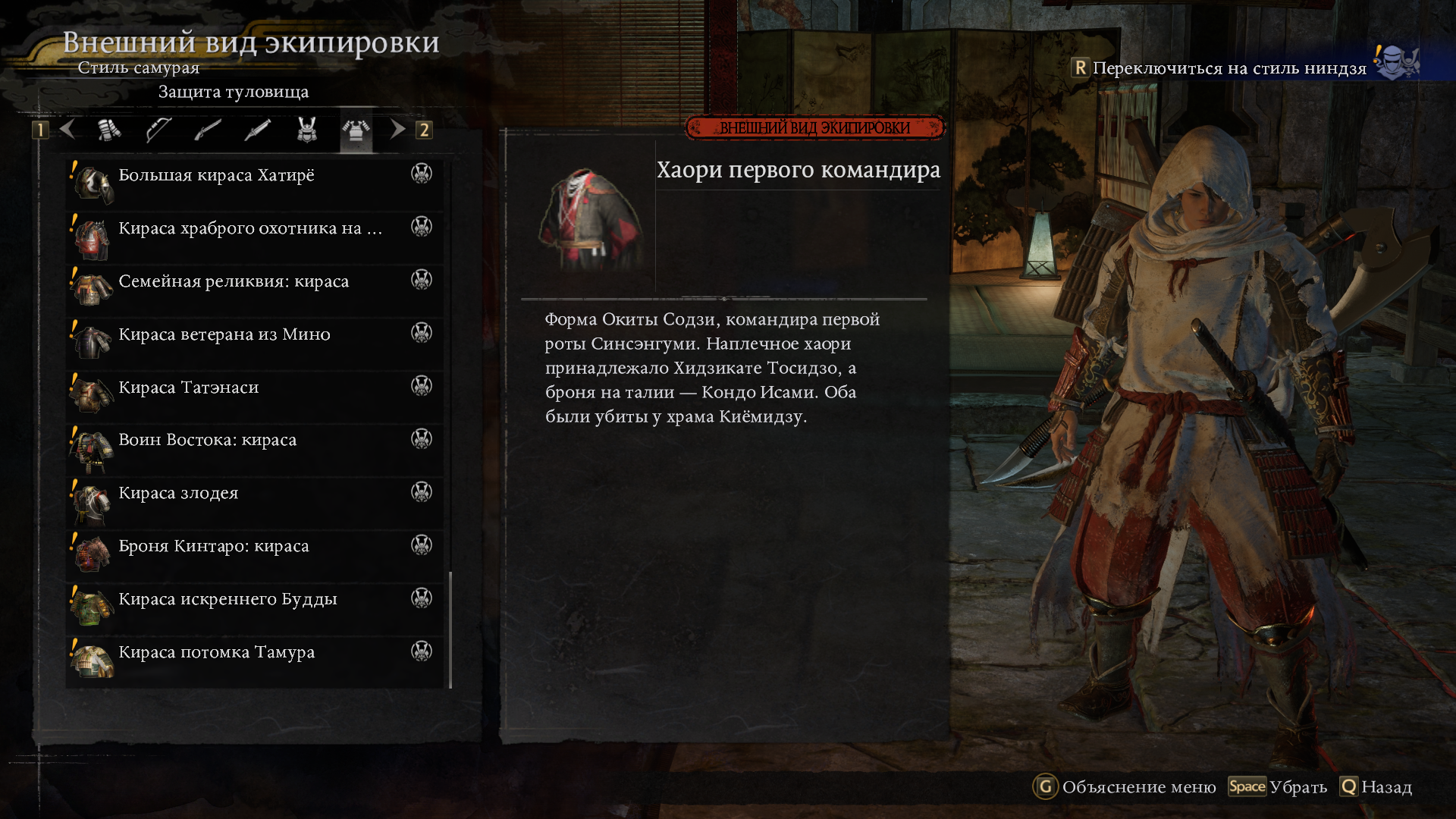Select the torso armor category tab
This screenshot has height=819, width=1456.
pos(356,132)
